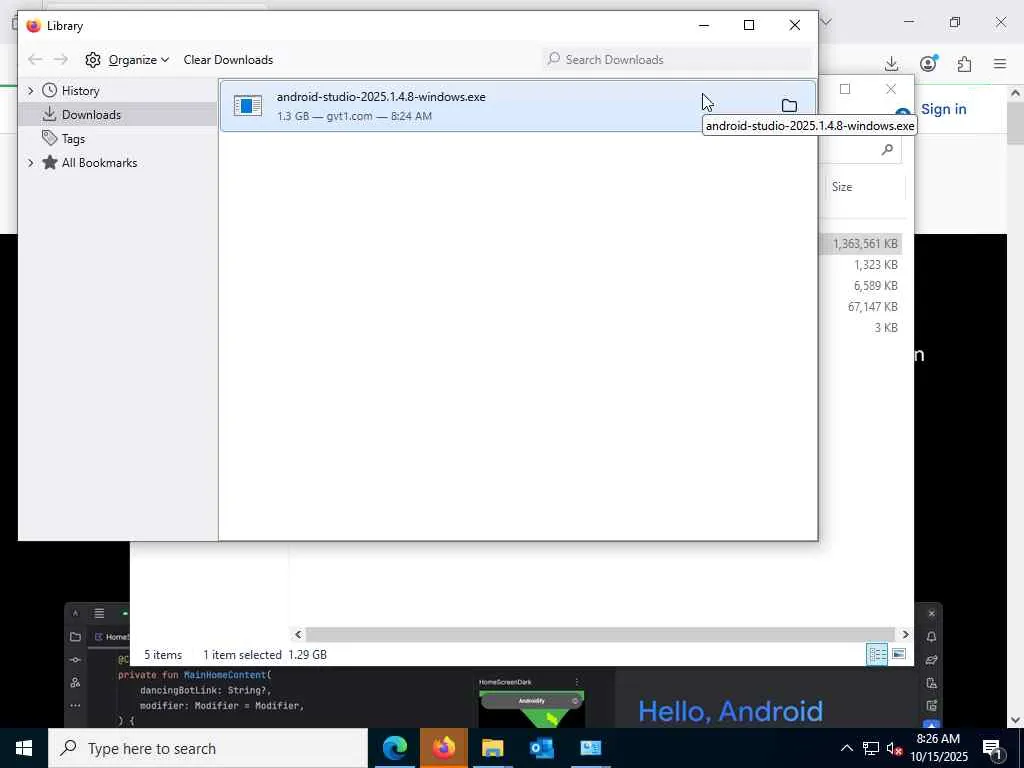
Task: Open the Firefox list-all-tabs chevron
Action: 826,22
